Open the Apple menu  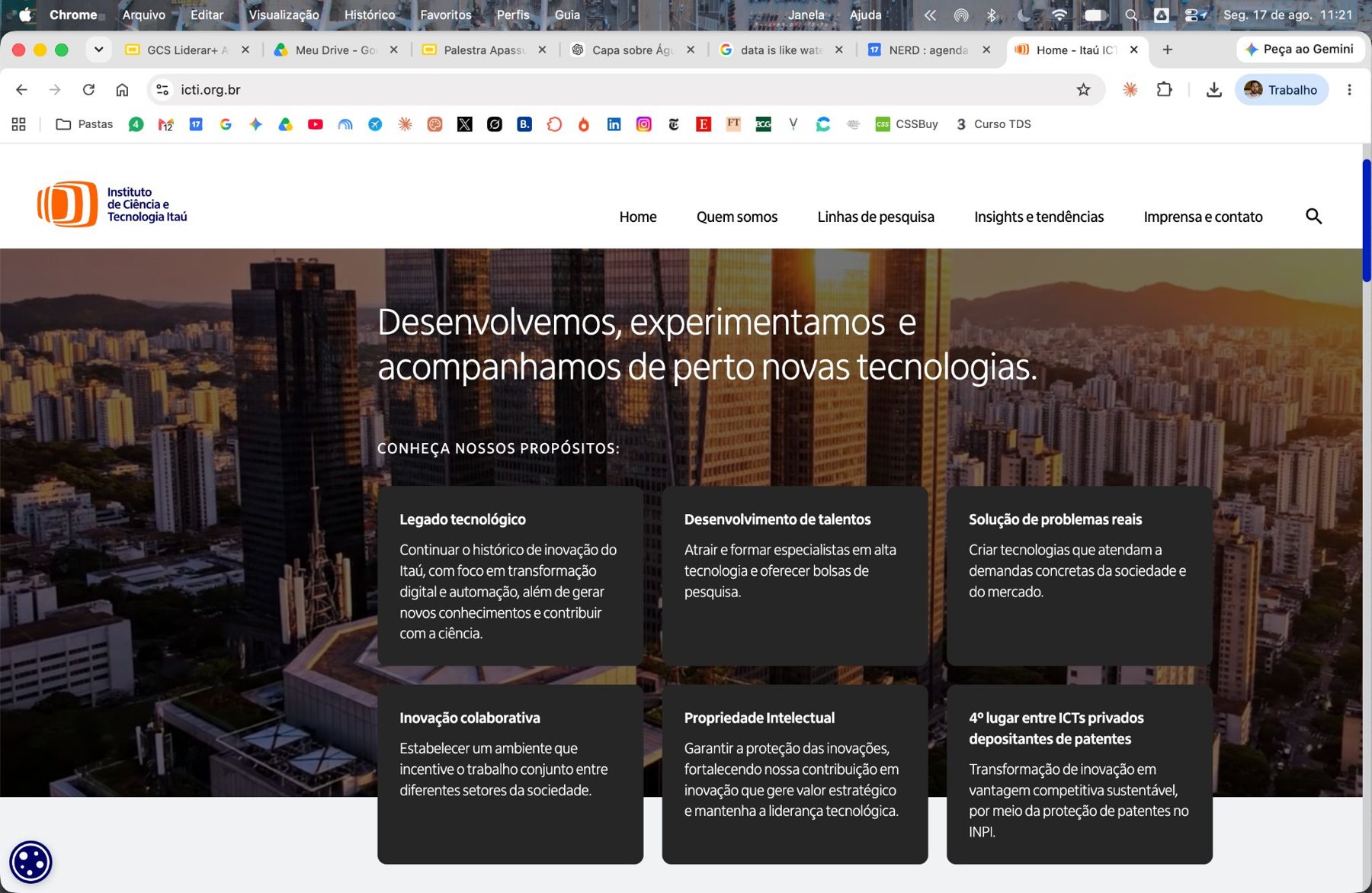tap(25, 14)
